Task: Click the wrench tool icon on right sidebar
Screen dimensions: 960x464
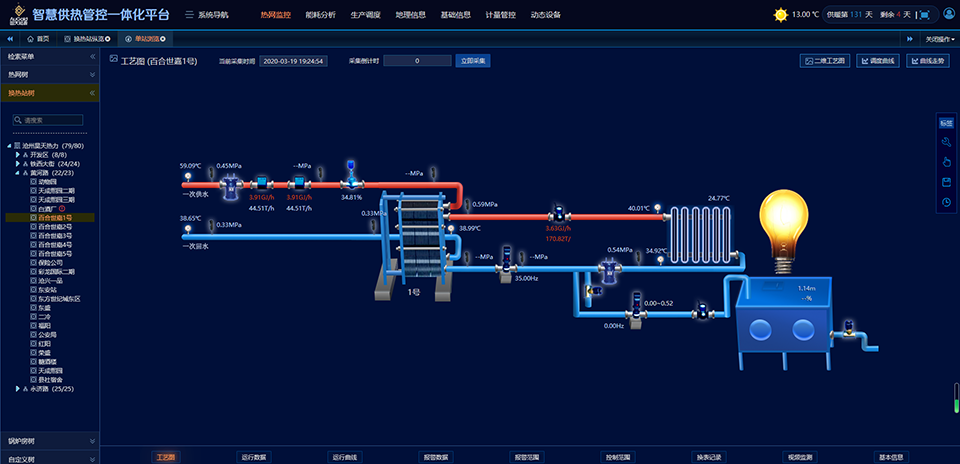Action: coord(945,141)
